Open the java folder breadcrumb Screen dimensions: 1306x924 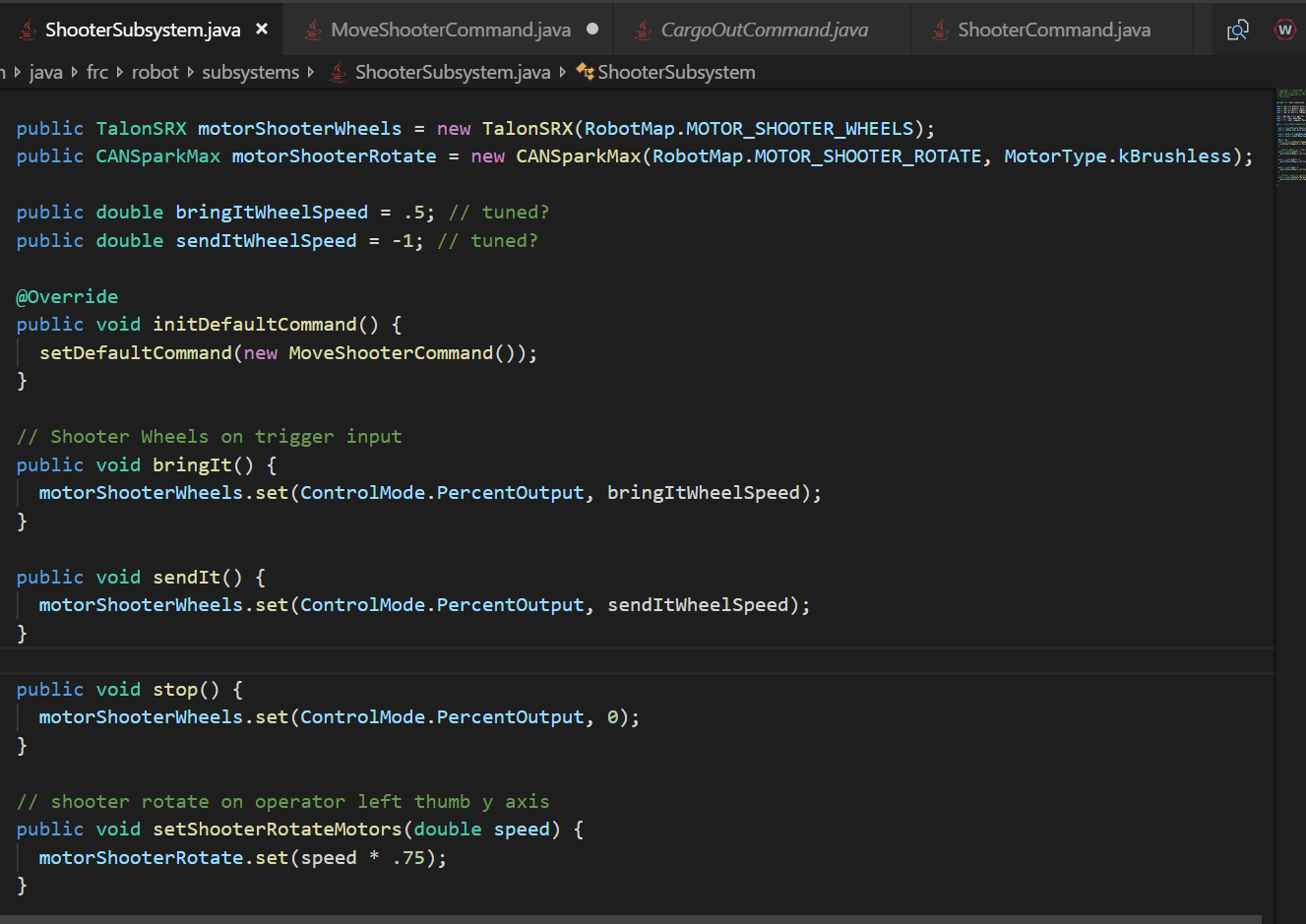46,72
